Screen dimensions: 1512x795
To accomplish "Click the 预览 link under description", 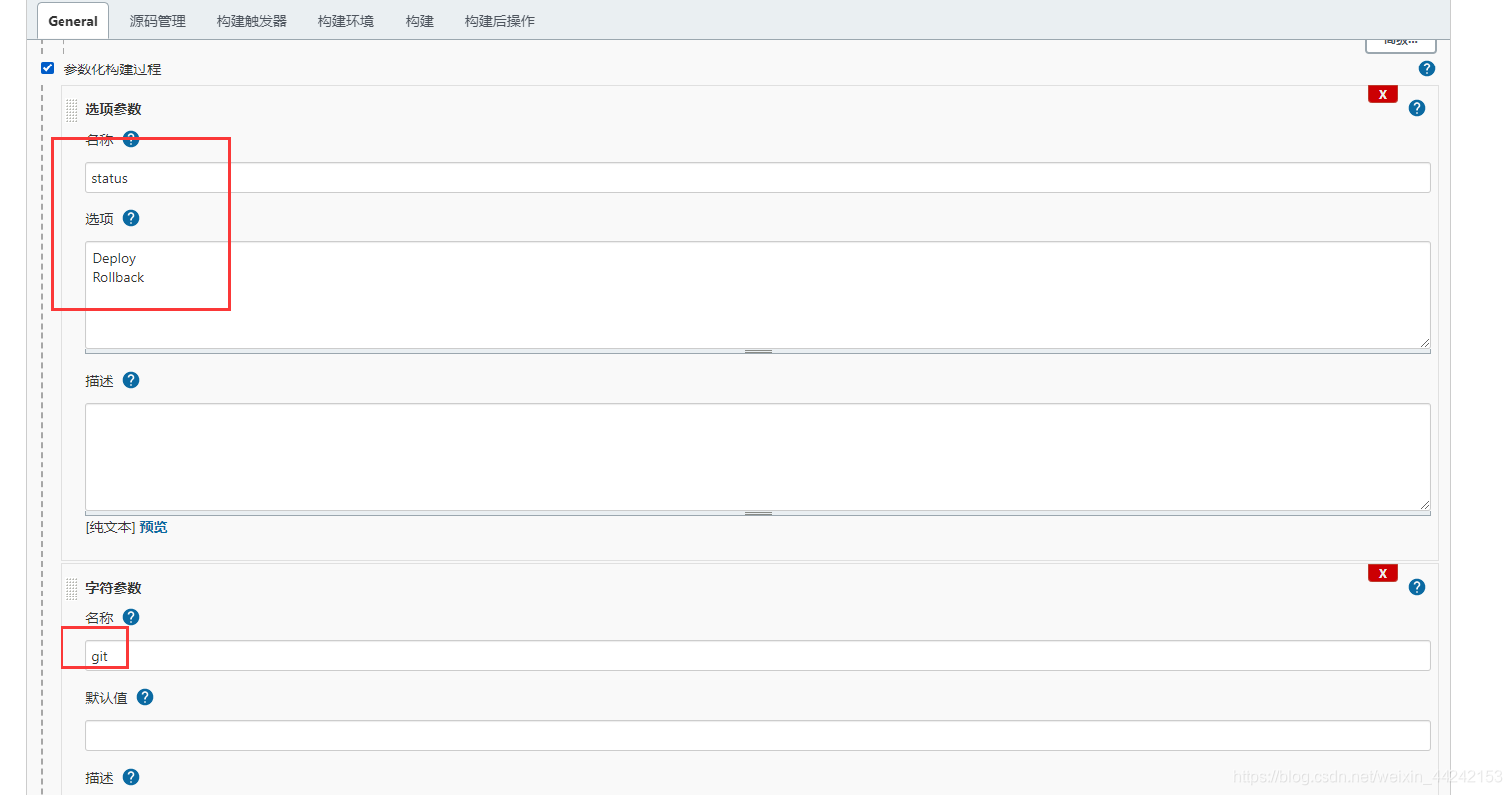I will pos(153,527).
